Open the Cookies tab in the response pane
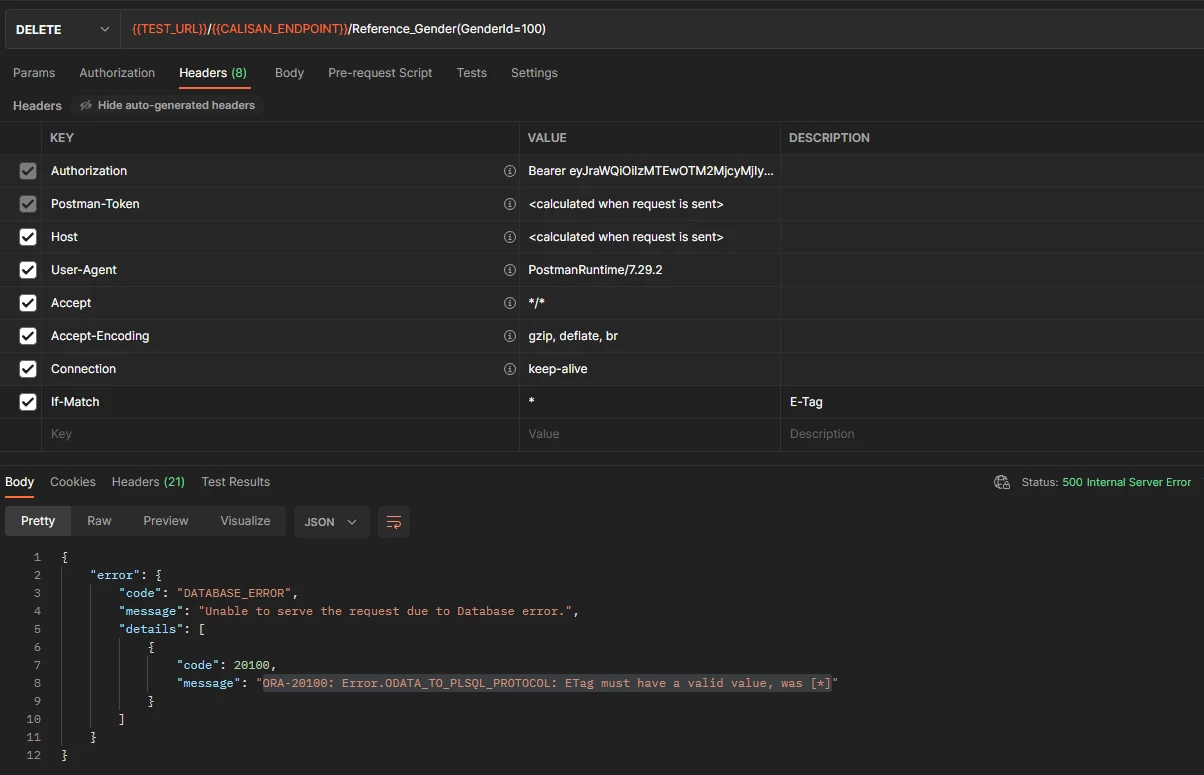 pos(72,481)
